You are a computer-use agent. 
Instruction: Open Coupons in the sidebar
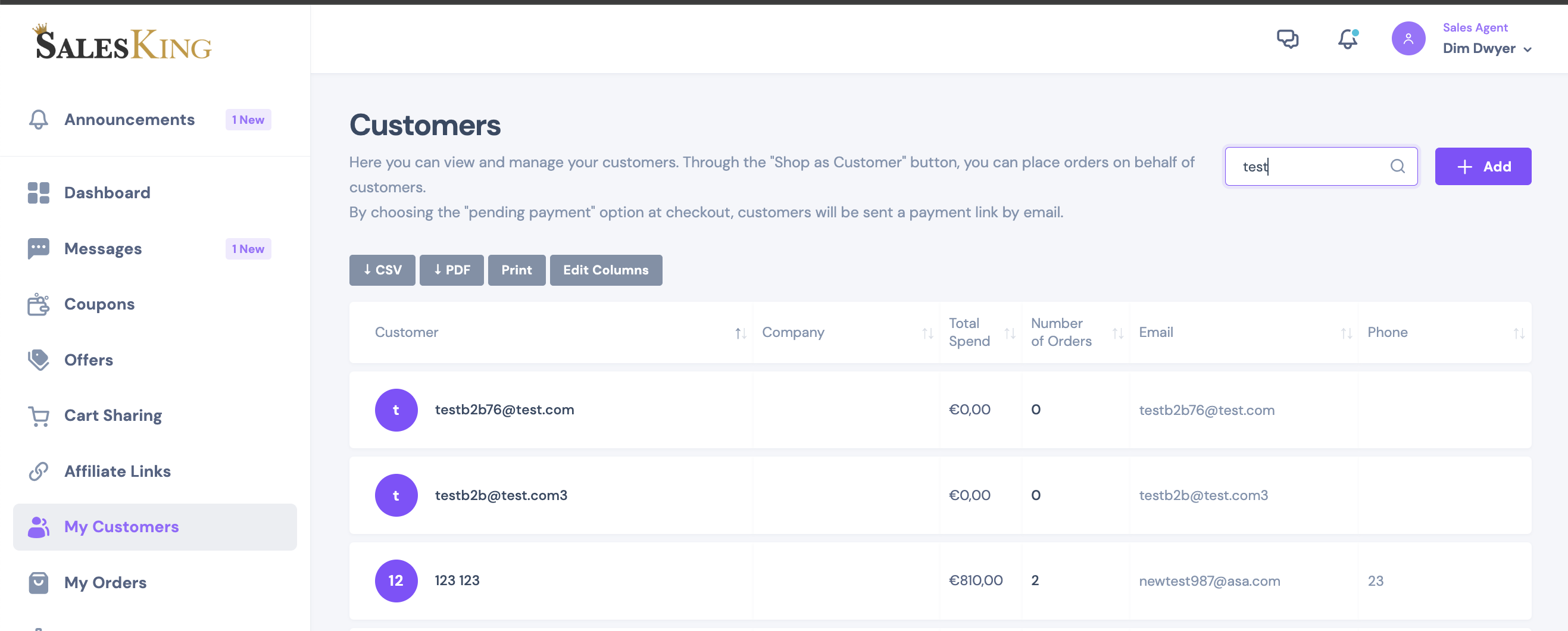tap(99, 304)
